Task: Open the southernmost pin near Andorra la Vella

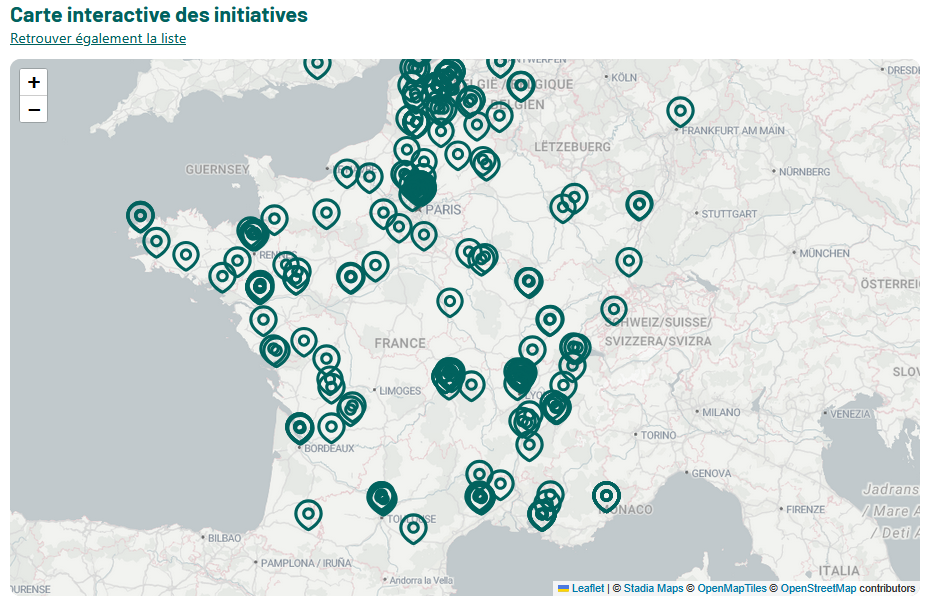Action: [413, 529]
